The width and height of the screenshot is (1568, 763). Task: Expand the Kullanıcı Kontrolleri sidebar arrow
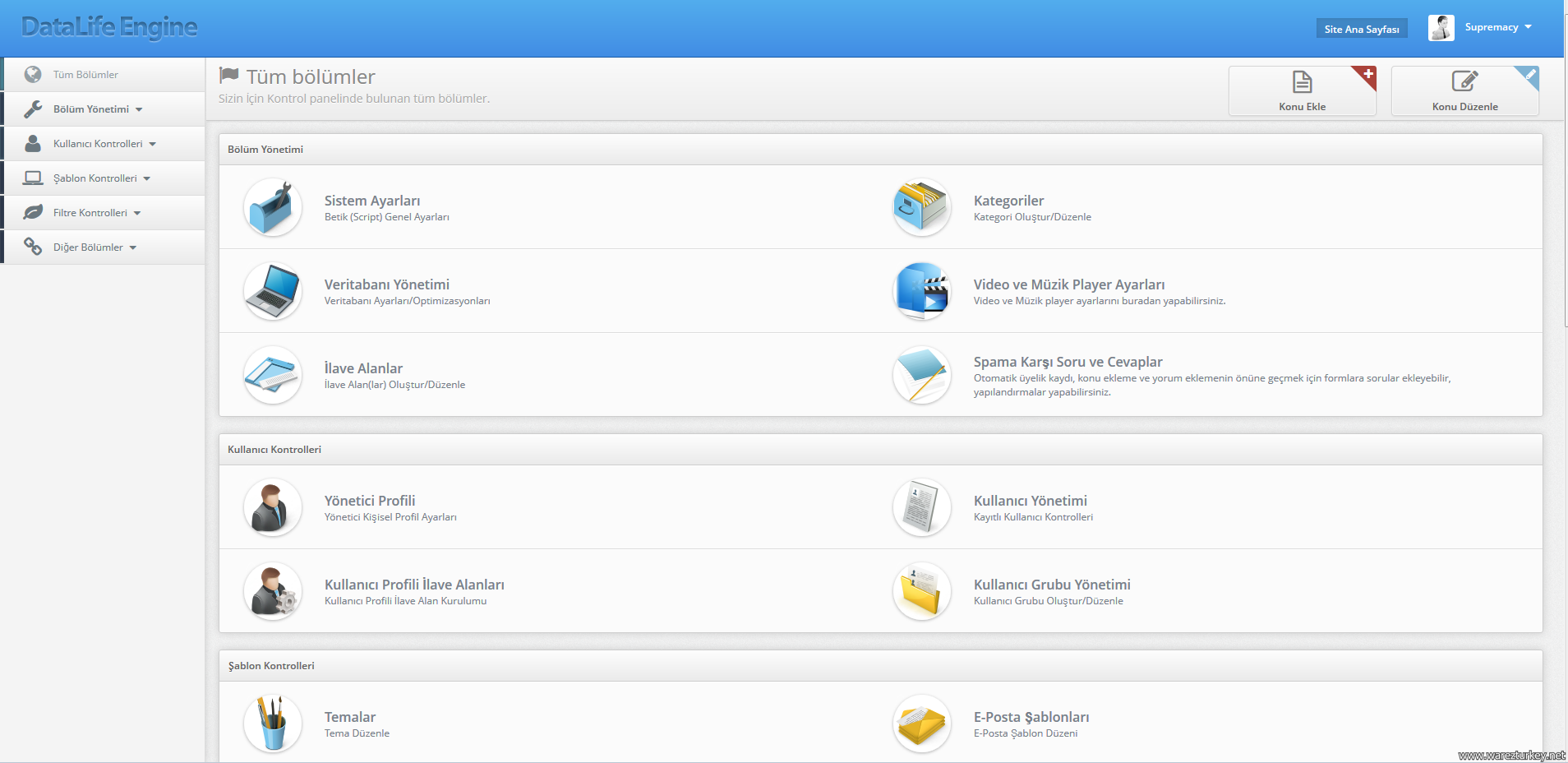coord(152,144)
